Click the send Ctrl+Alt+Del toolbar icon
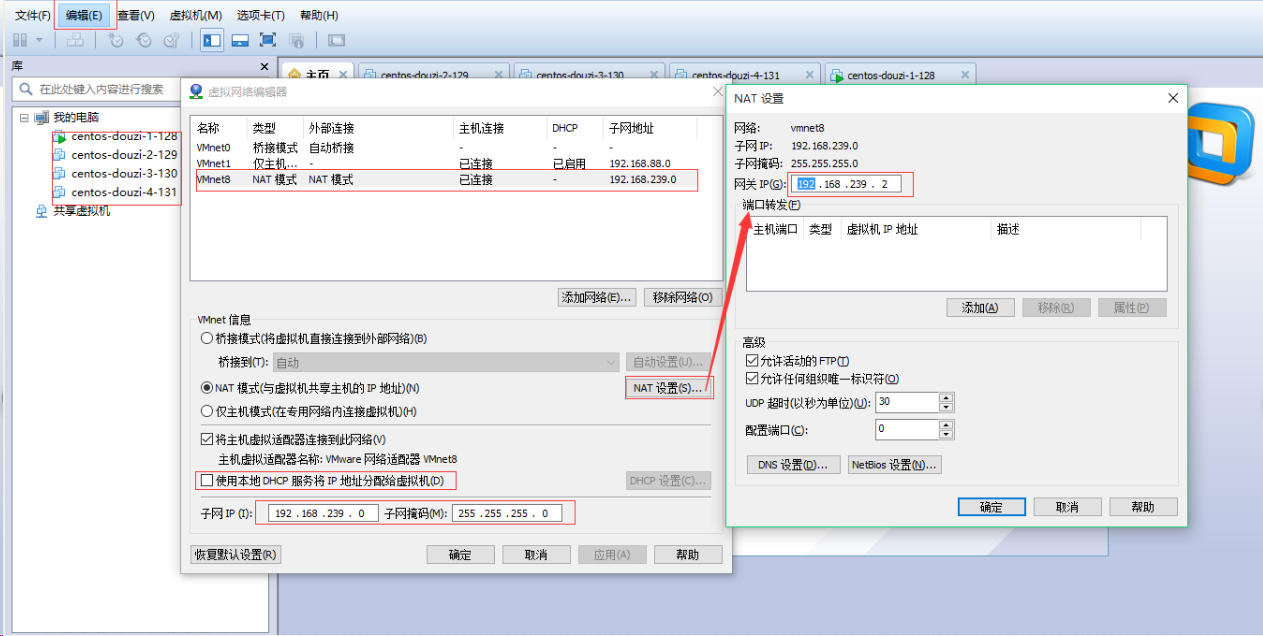 pyautogui.click(x=75, y=40)
